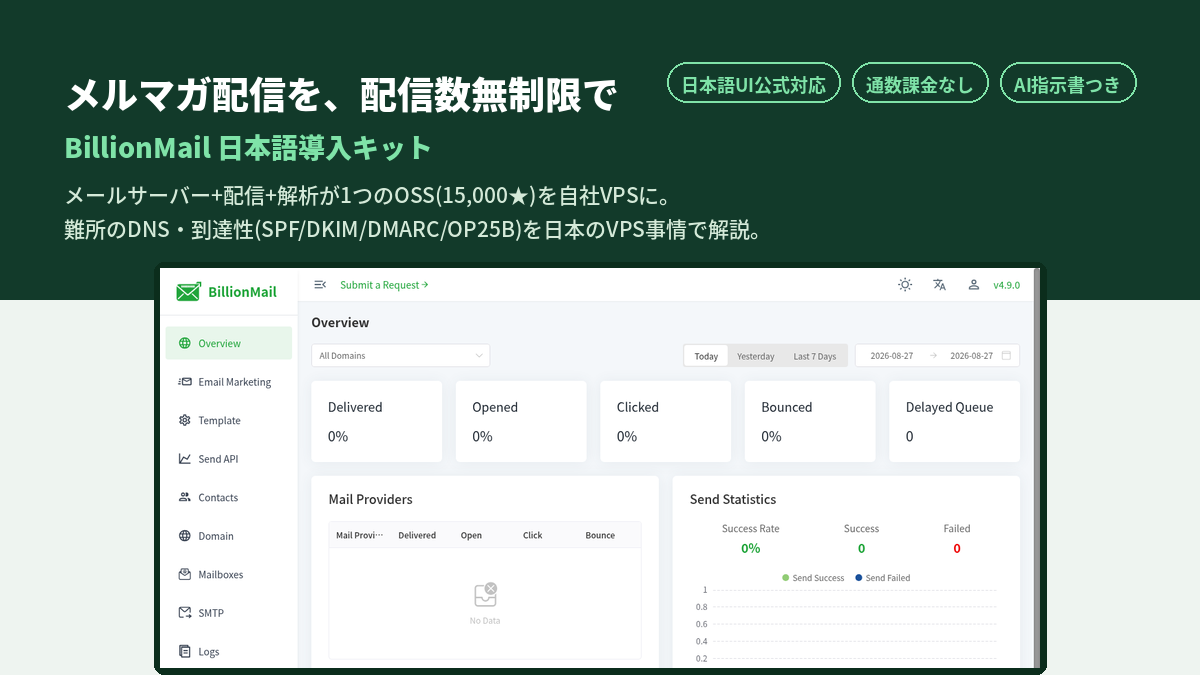Click the Email Marketing sidebar icon
Viewport: 1200px width, 675px height.
[x=184, y=382]
